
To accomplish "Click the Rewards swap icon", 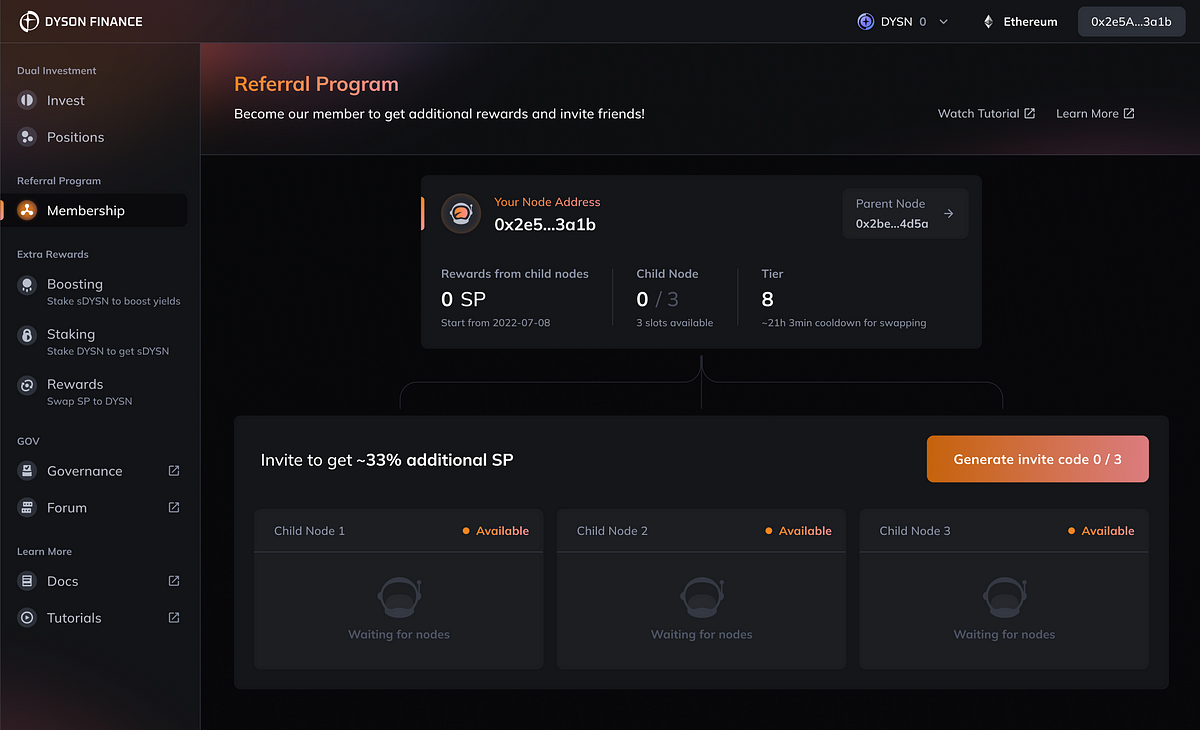I will (x=24, y=385).
